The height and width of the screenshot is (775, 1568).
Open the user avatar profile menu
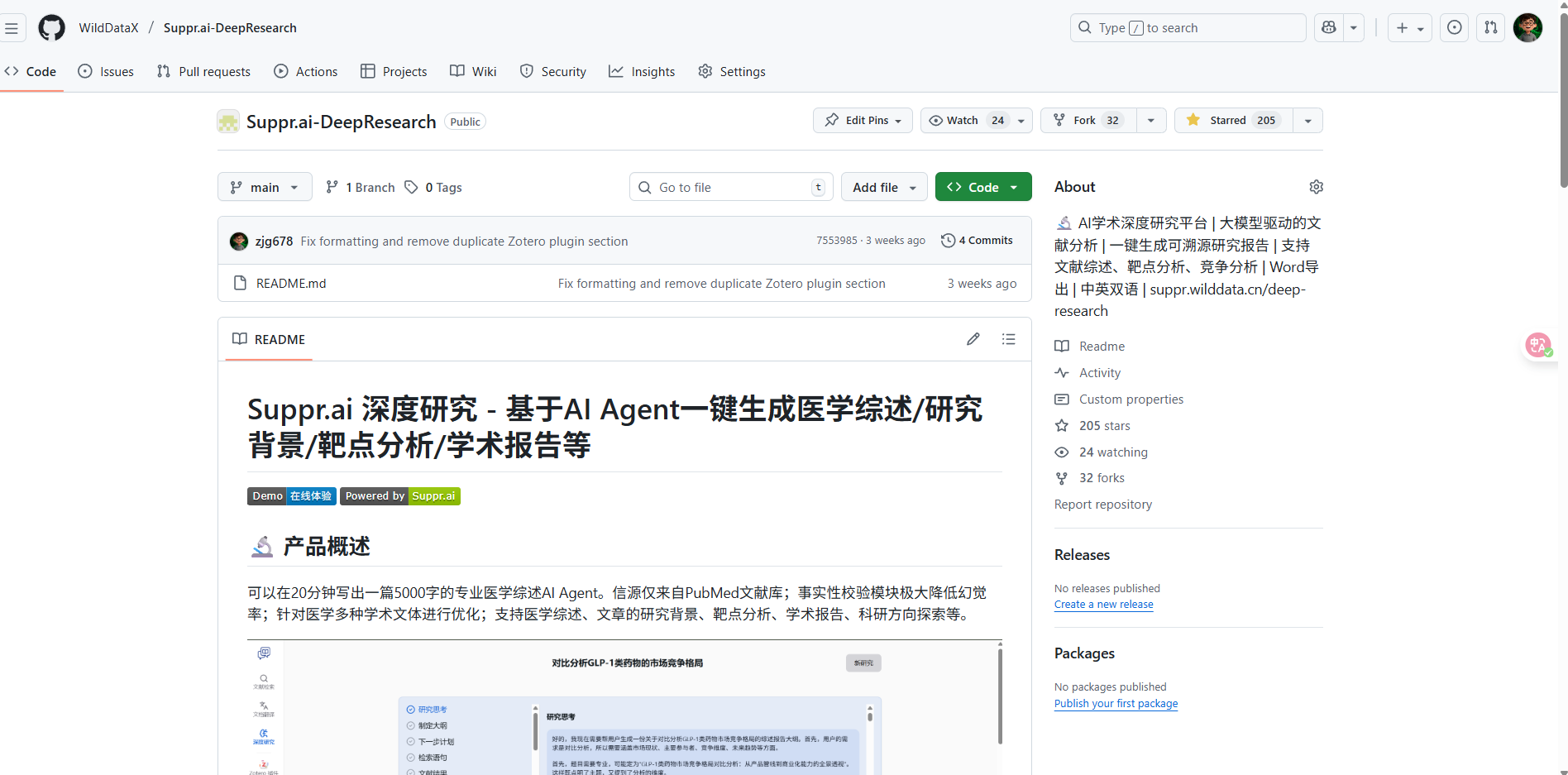(1527, 28)
